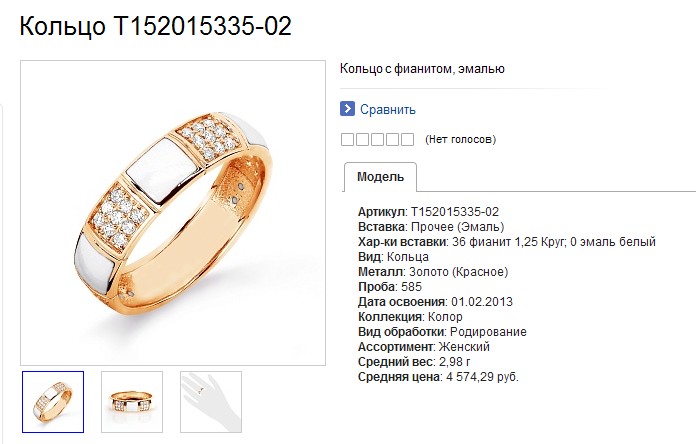The image size is (696, 444).
Task: Click the Кольцо с фианитом, эмалью description
Action: (422, 69)
